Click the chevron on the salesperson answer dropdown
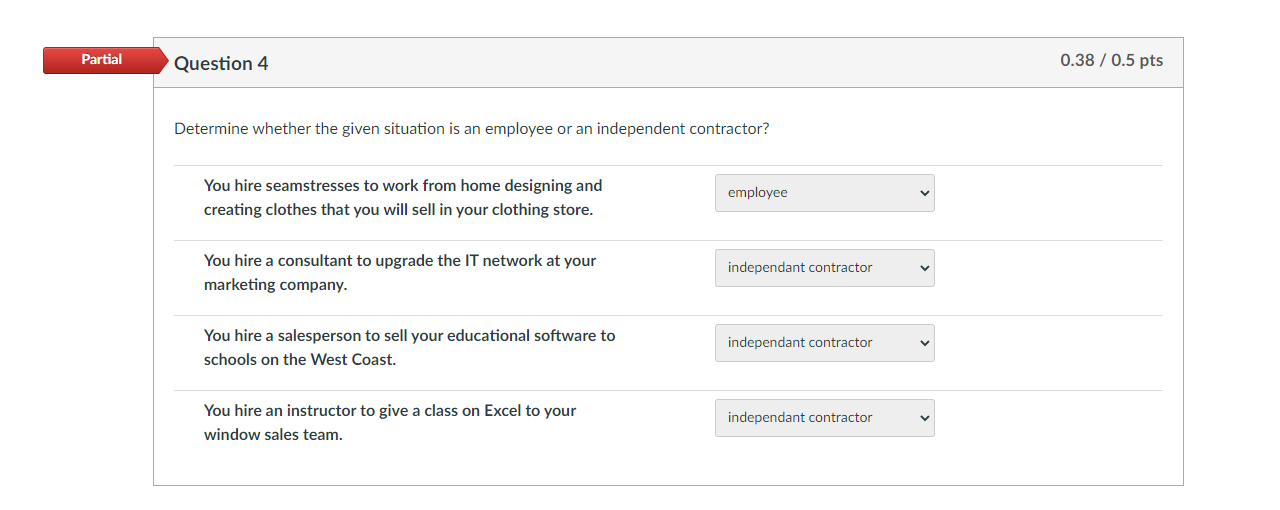 point(924,343)
